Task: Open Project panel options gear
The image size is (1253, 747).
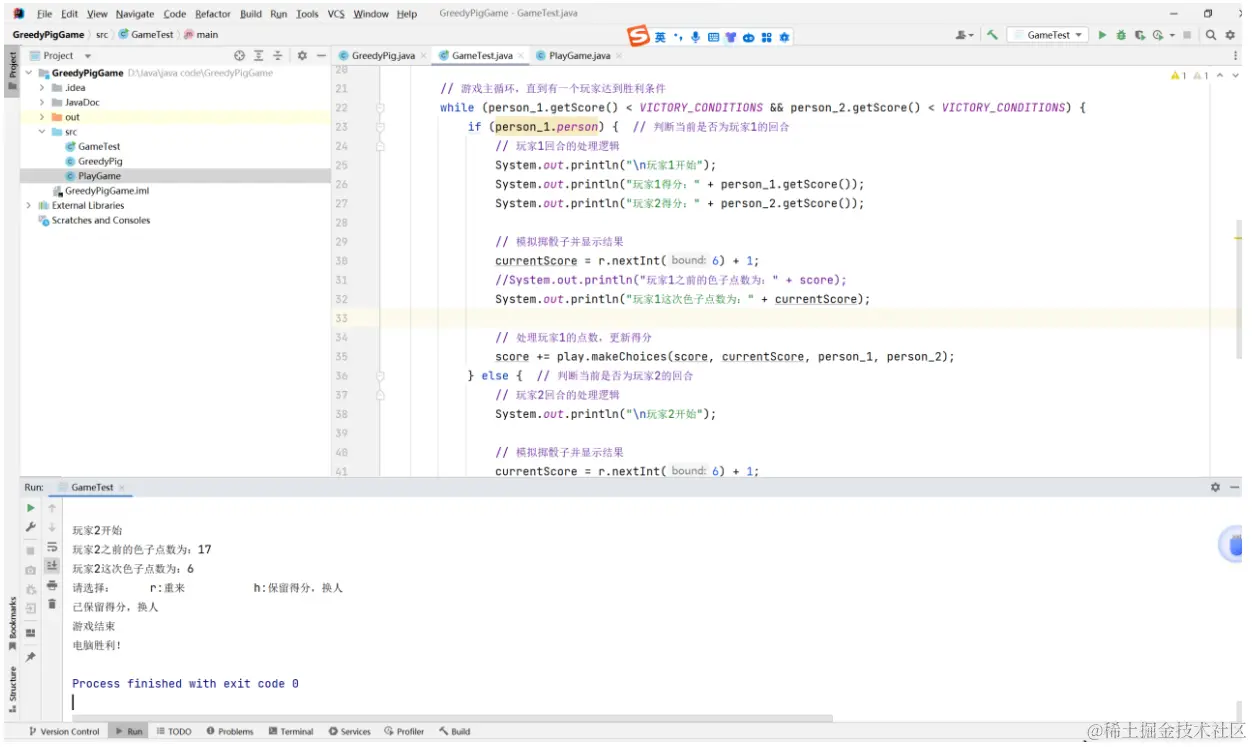Action: pos(302,56)
